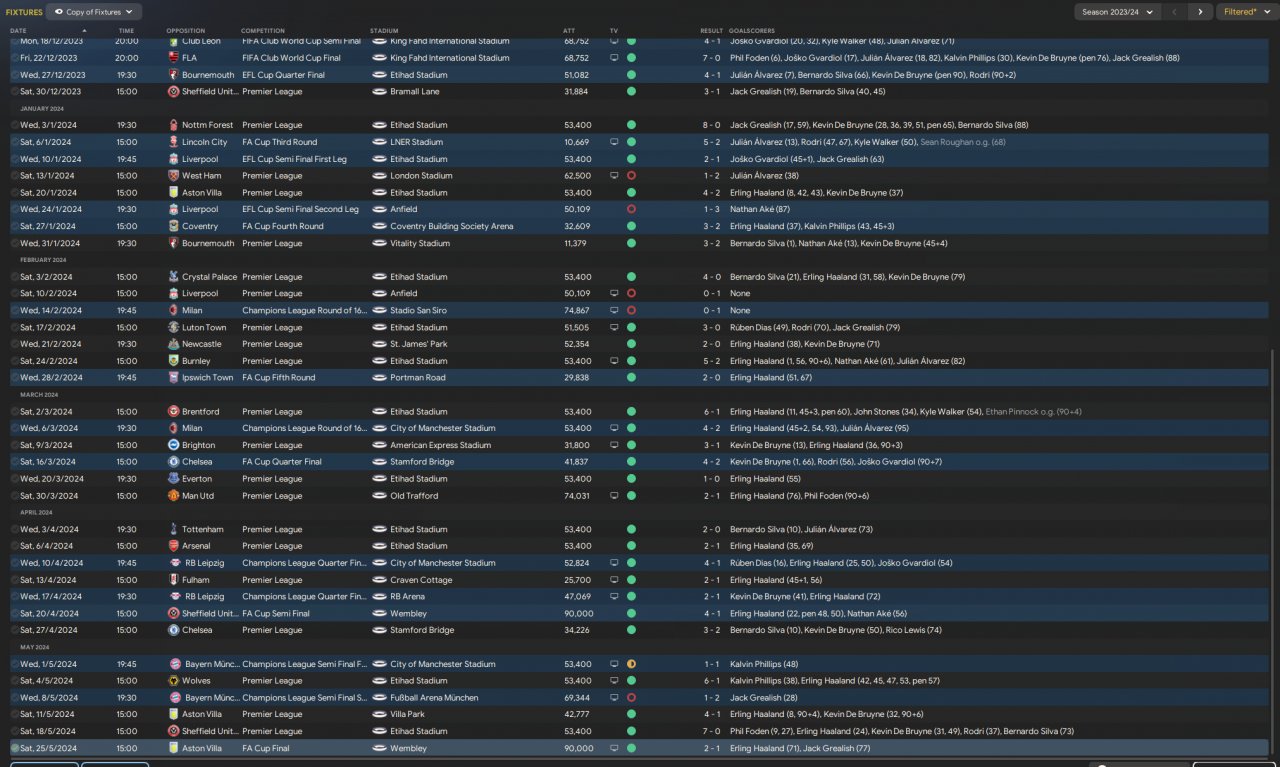The height and width of the screenshot is (767, 1280).
Task: Tick the row selector for Wed, 14/2/2024
Action: pos(15,310)
